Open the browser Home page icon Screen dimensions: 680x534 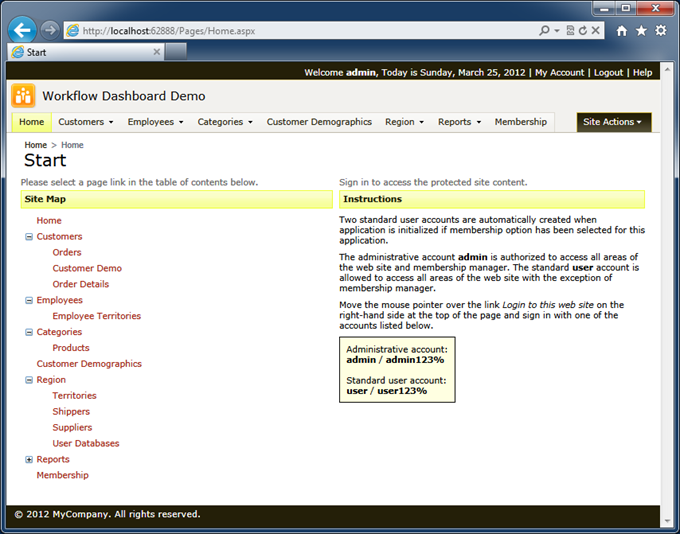click(622, 31)
